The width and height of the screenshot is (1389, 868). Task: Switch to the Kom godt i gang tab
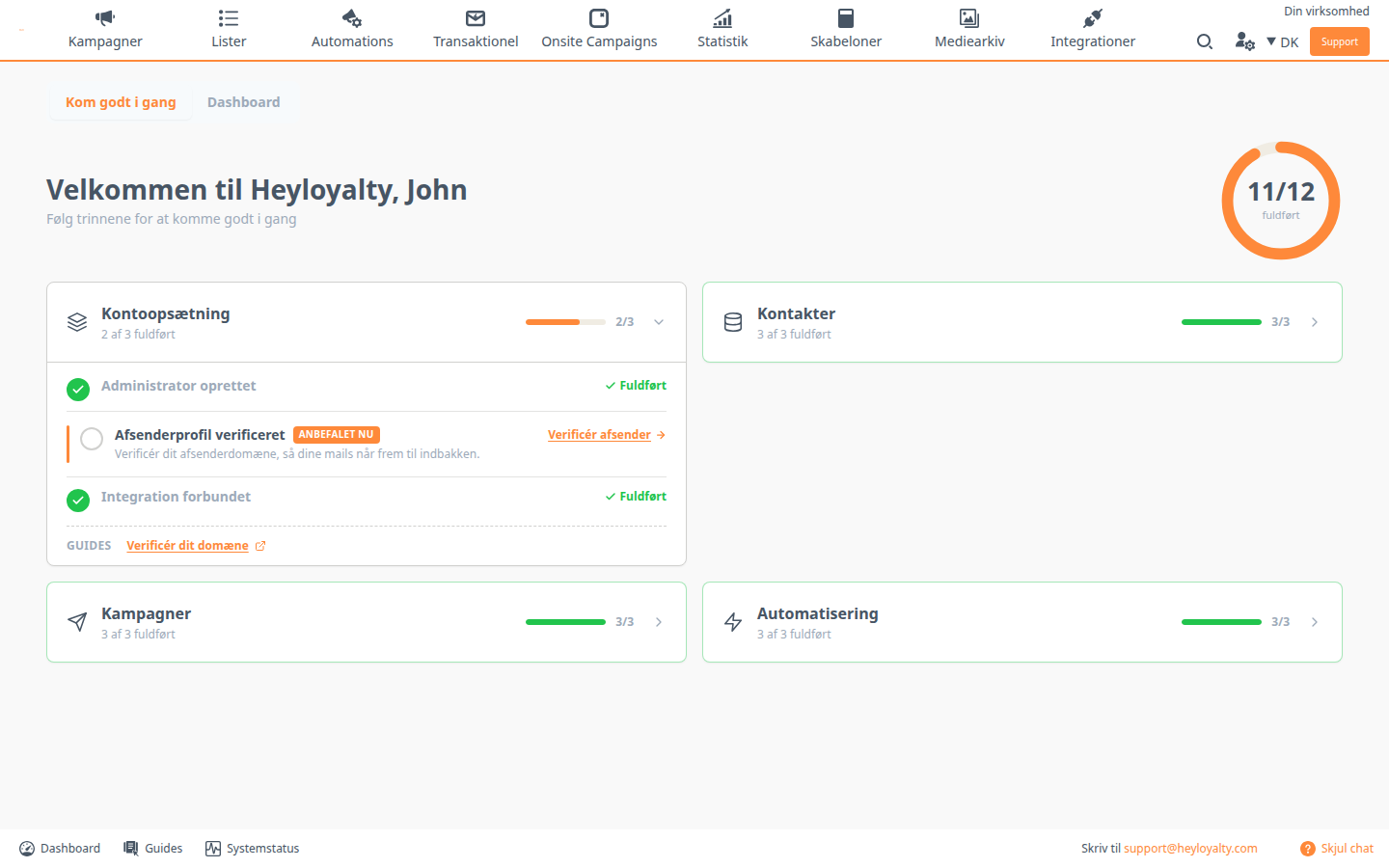point(121,102)
